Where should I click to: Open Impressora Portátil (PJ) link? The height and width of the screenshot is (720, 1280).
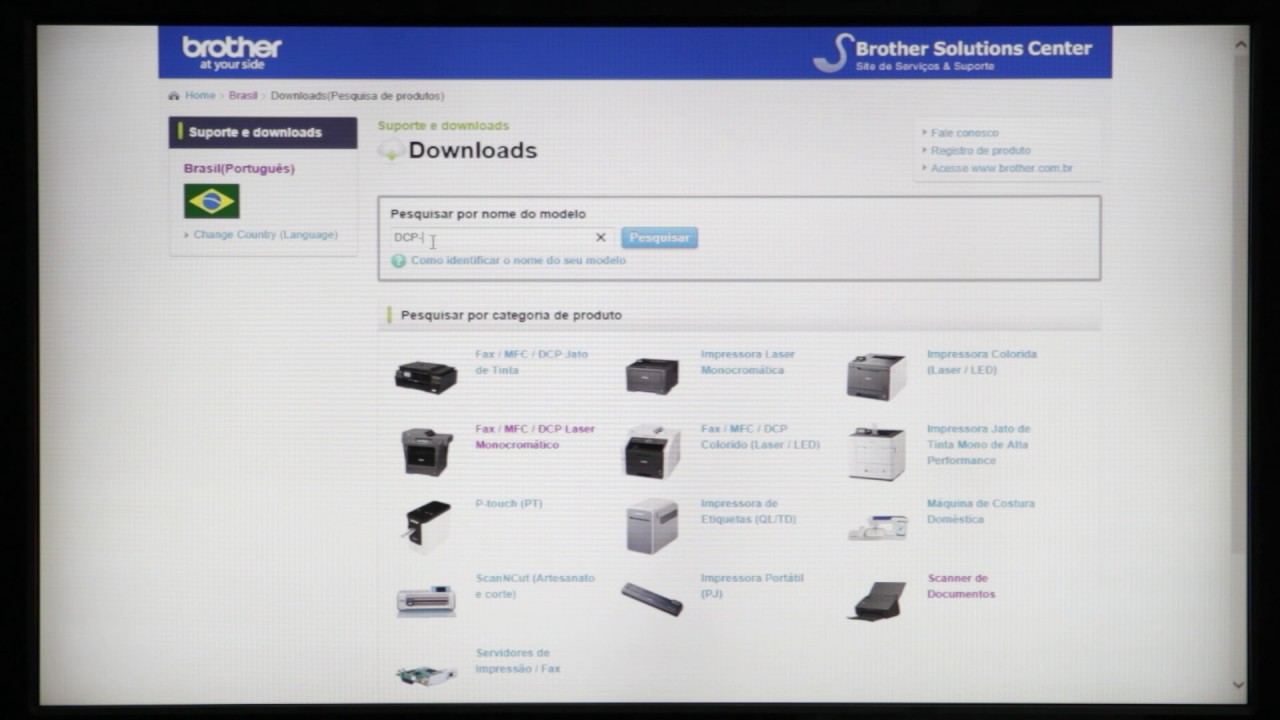coord(752,586)
